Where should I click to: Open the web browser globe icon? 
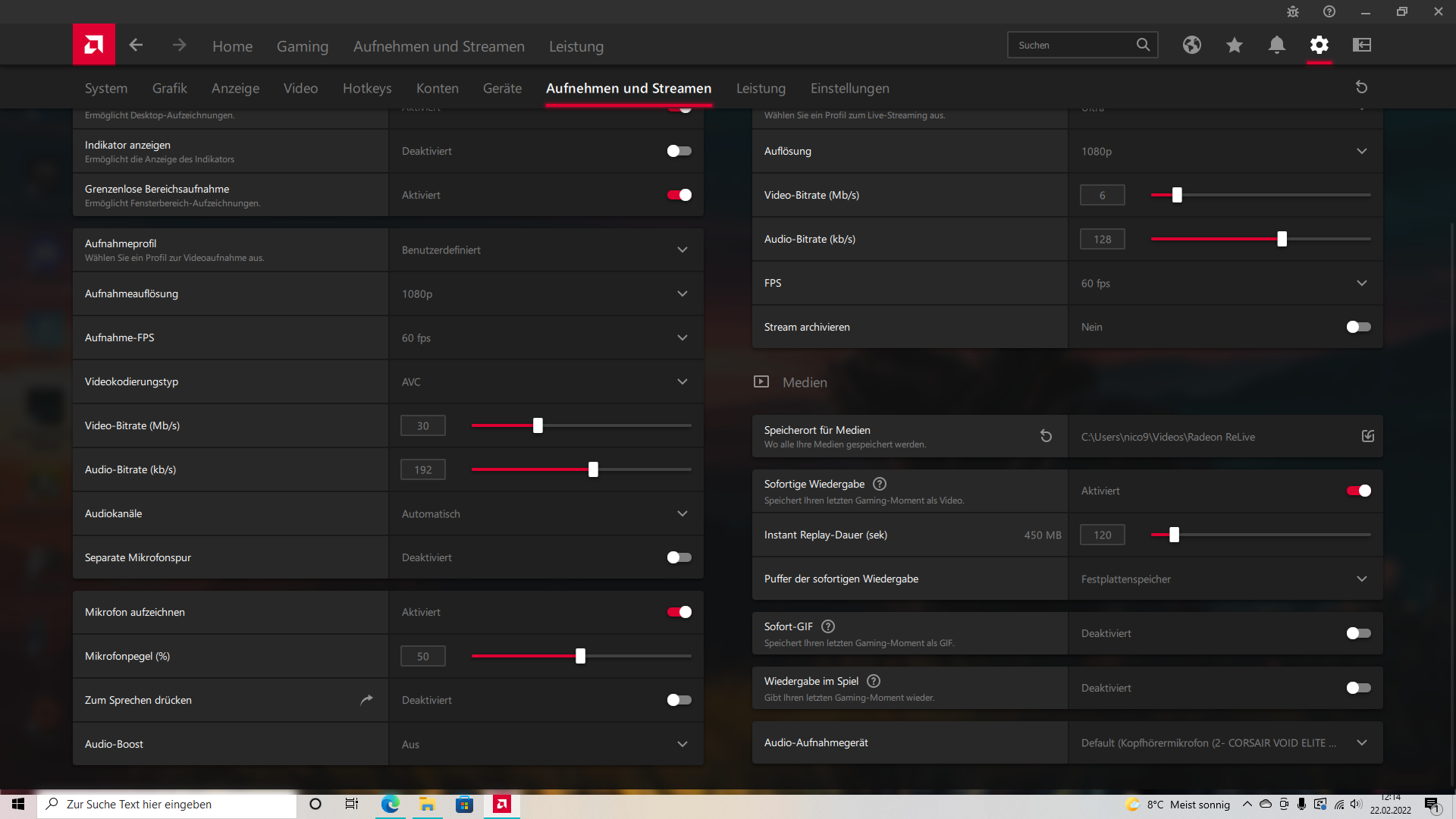pyautogui.click(x=1192, y=45)
